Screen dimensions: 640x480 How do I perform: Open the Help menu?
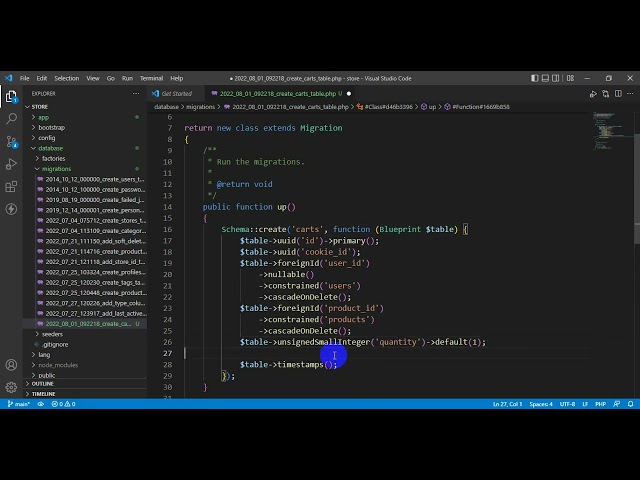pos(176,78)
